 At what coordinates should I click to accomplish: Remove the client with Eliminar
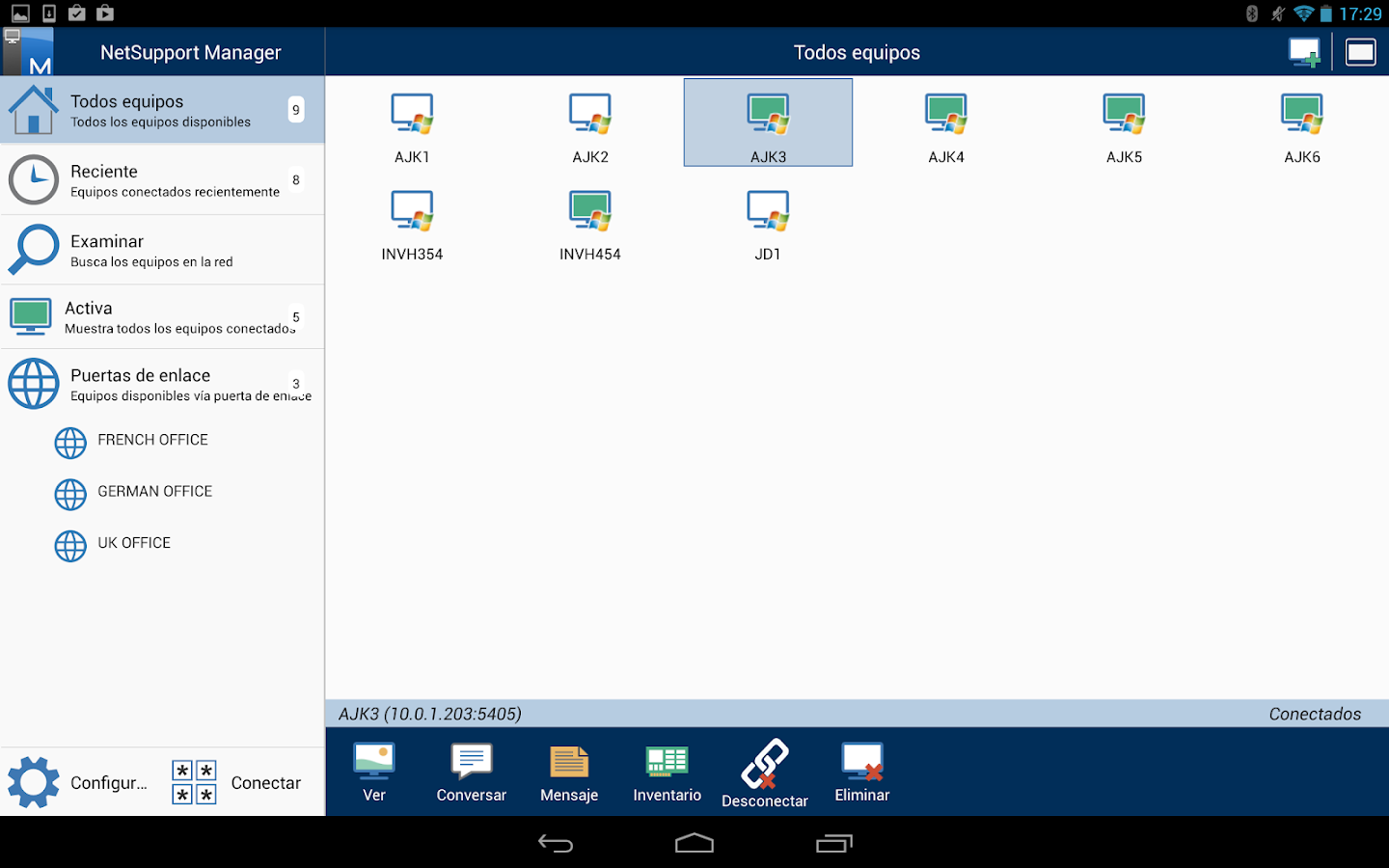pyautogui.click(x=861, y=772)
